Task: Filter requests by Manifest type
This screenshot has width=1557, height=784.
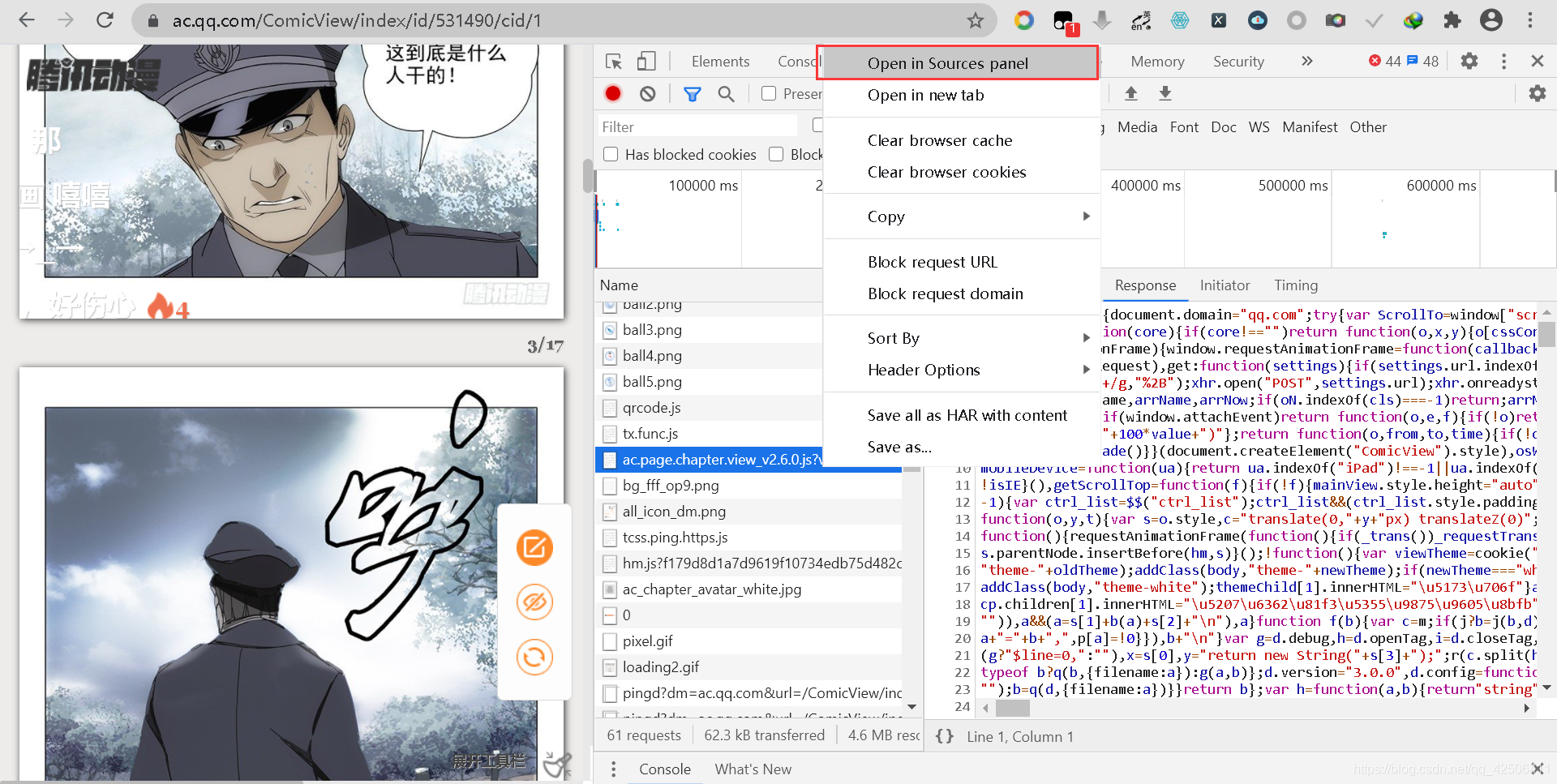Action: 1310,127
